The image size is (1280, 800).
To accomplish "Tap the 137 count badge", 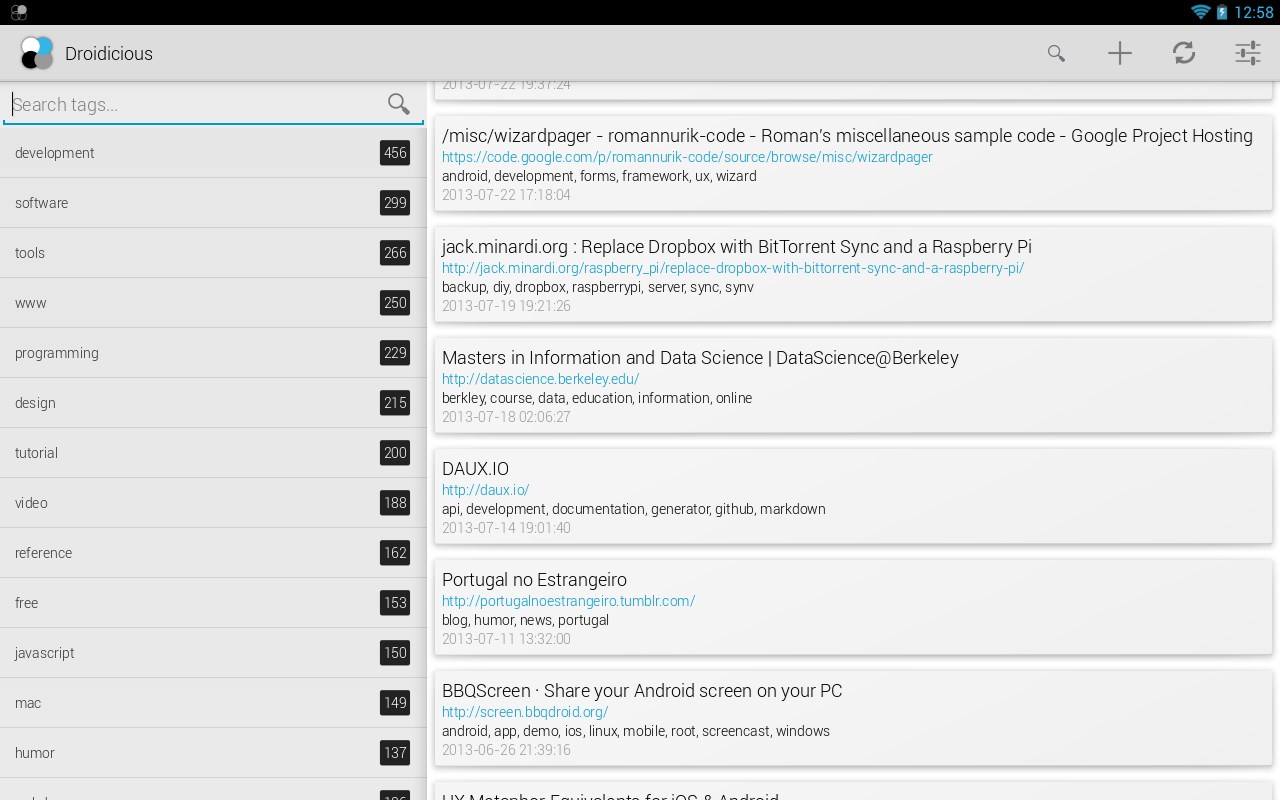I will pos(395,753).
